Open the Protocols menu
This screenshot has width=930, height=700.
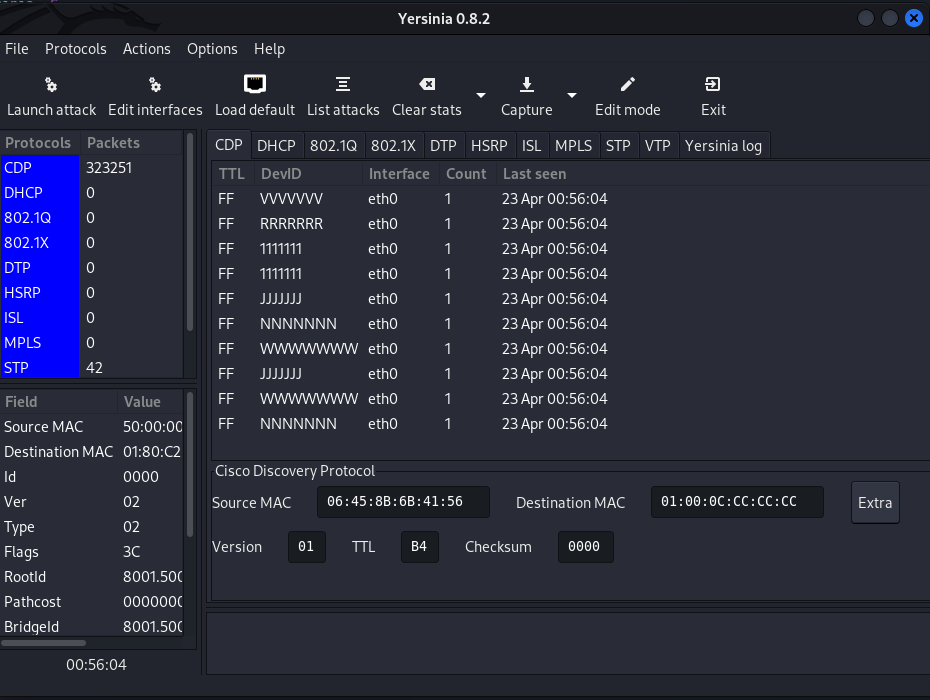tap(76, 49)
